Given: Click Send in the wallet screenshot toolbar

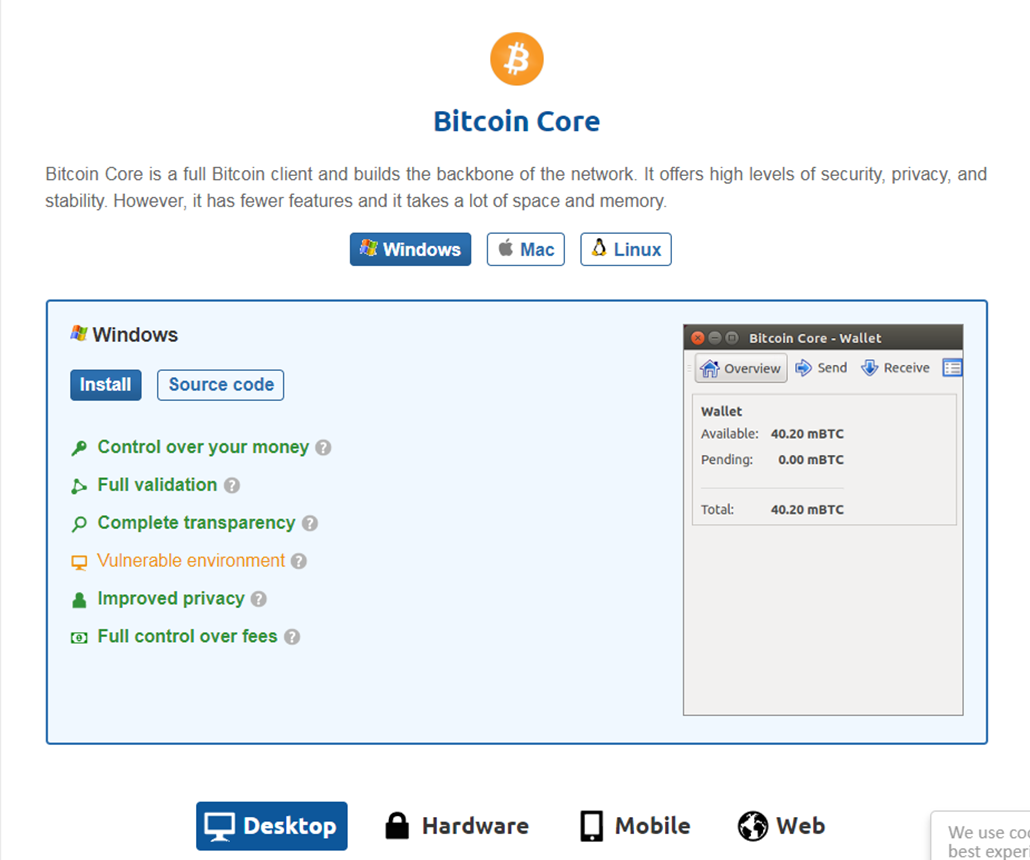Looking at the screenshot, I should (821, 368).
